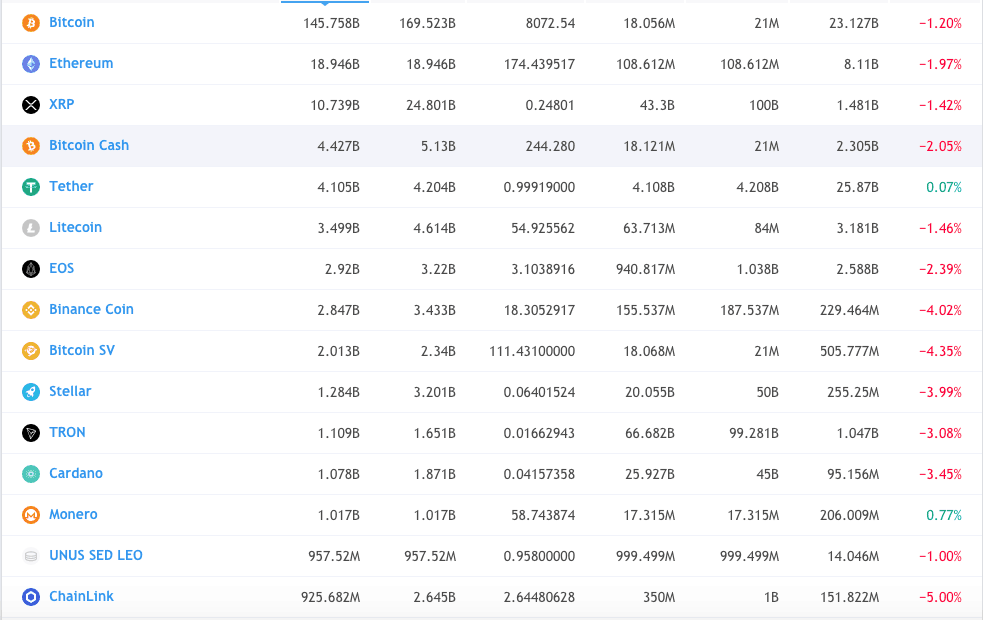Open the Bitcoin SV link

coord(82,350)
